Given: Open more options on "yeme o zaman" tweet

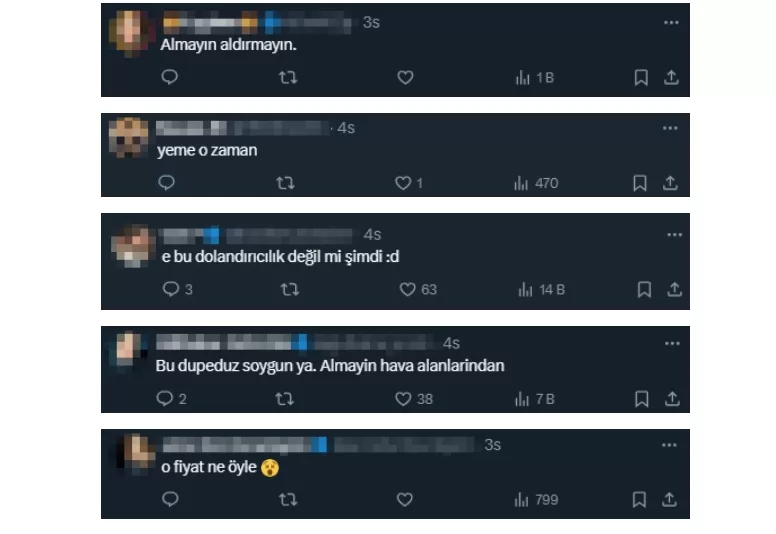Looking at the screenshot, I should 670,128.
